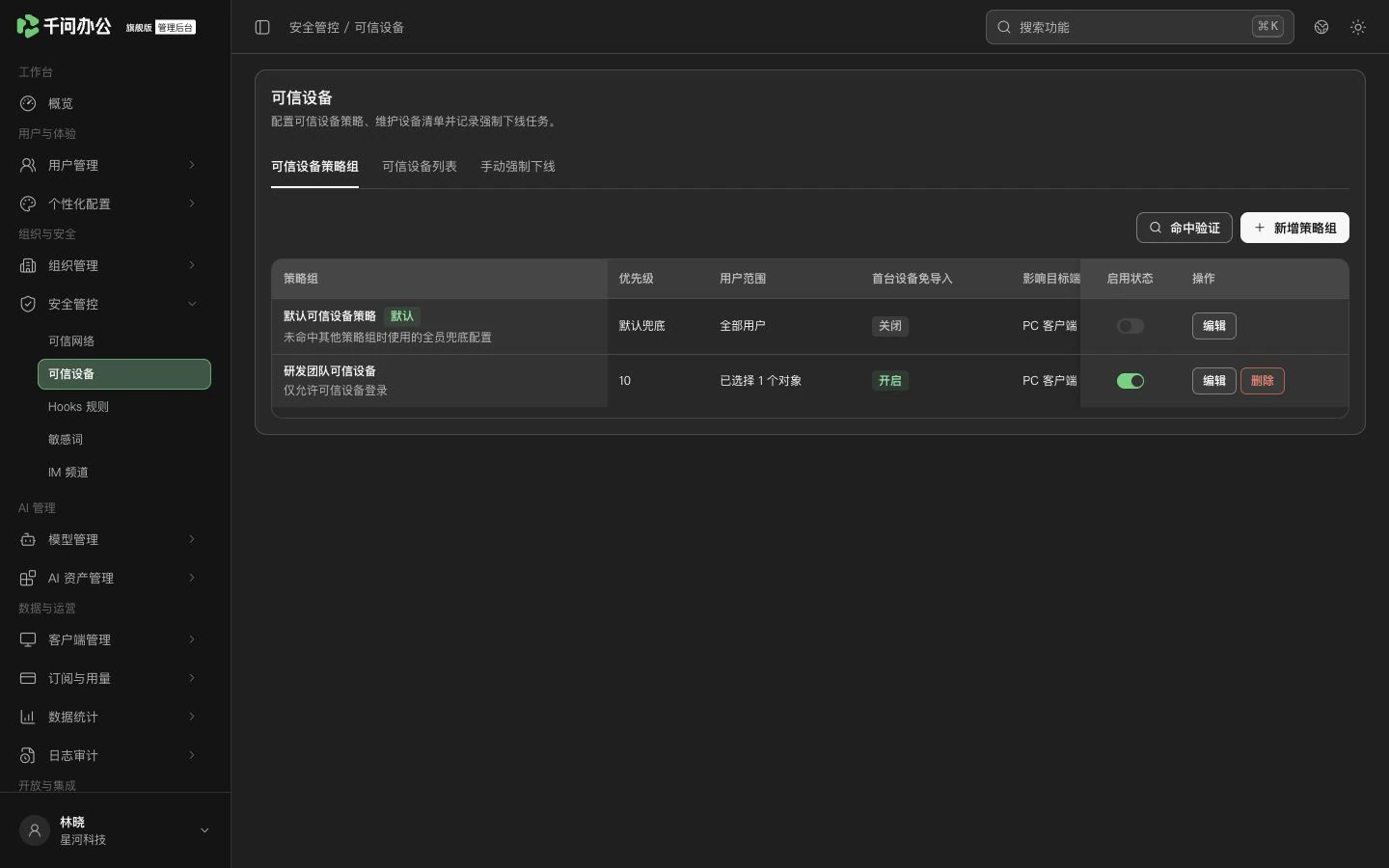Toggle 启用状态 for 默认可信设备策略

tap(1130, 326)
